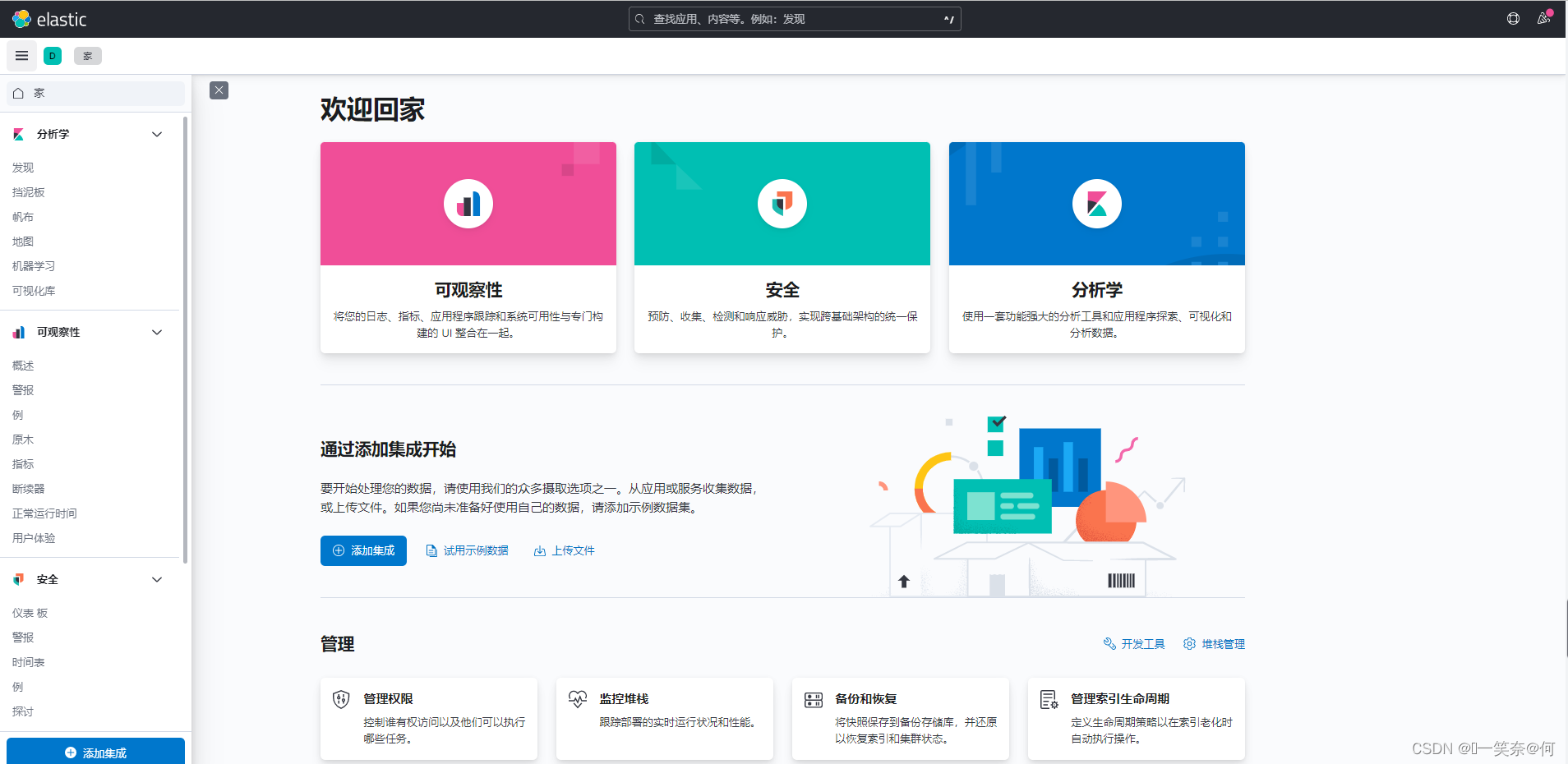Toggle the hamburger navigation menu
The image size is (1568, 764).
(22, 56)
